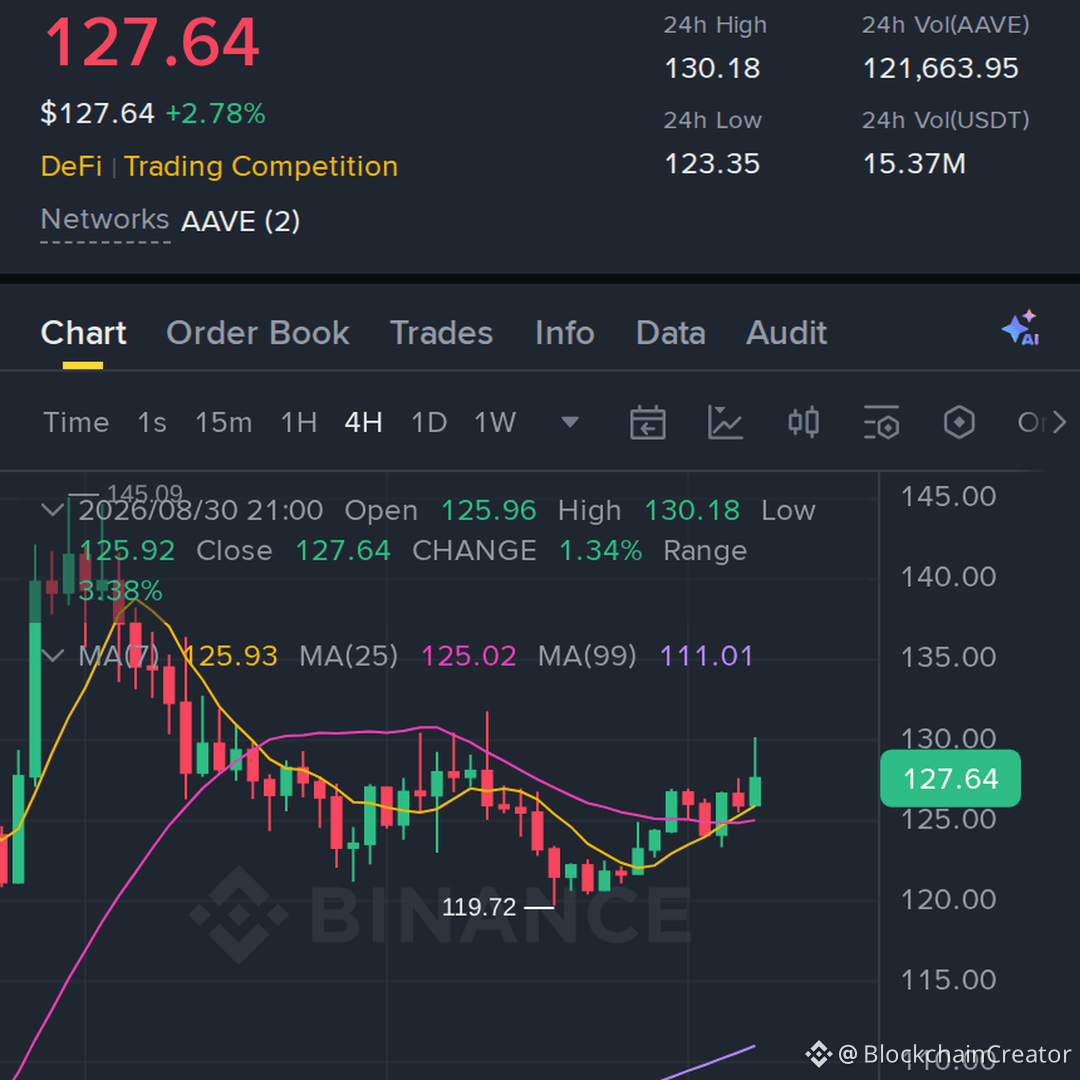
Task: Select the 15m interval
Action: click(x=224, y=422)
